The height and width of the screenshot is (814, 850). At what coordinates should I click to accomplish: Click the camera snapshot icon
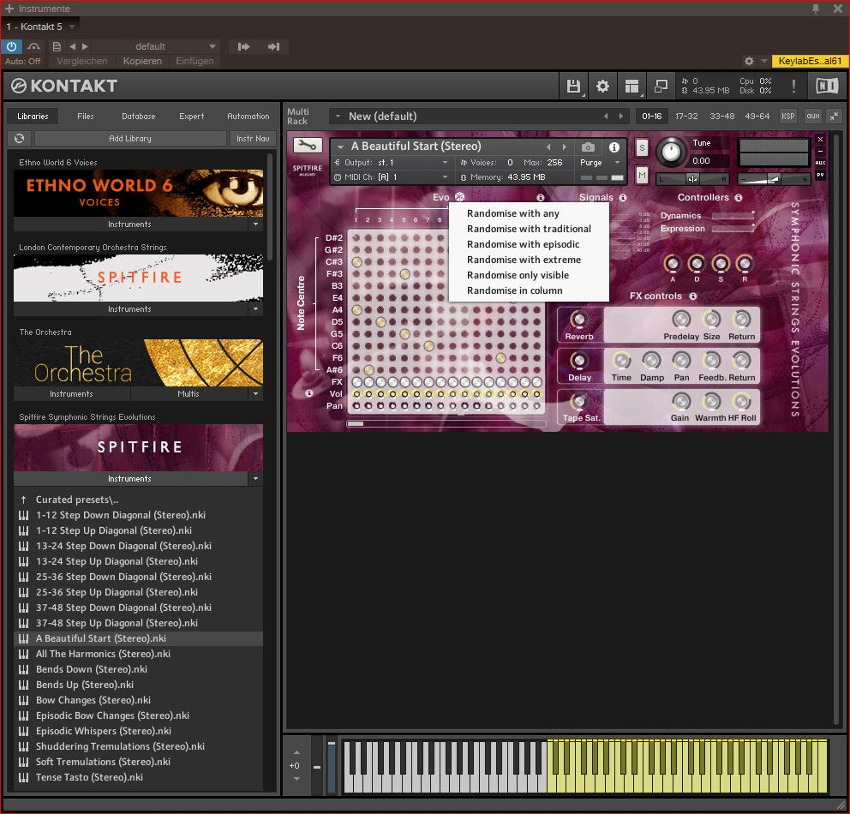[588, 147]
